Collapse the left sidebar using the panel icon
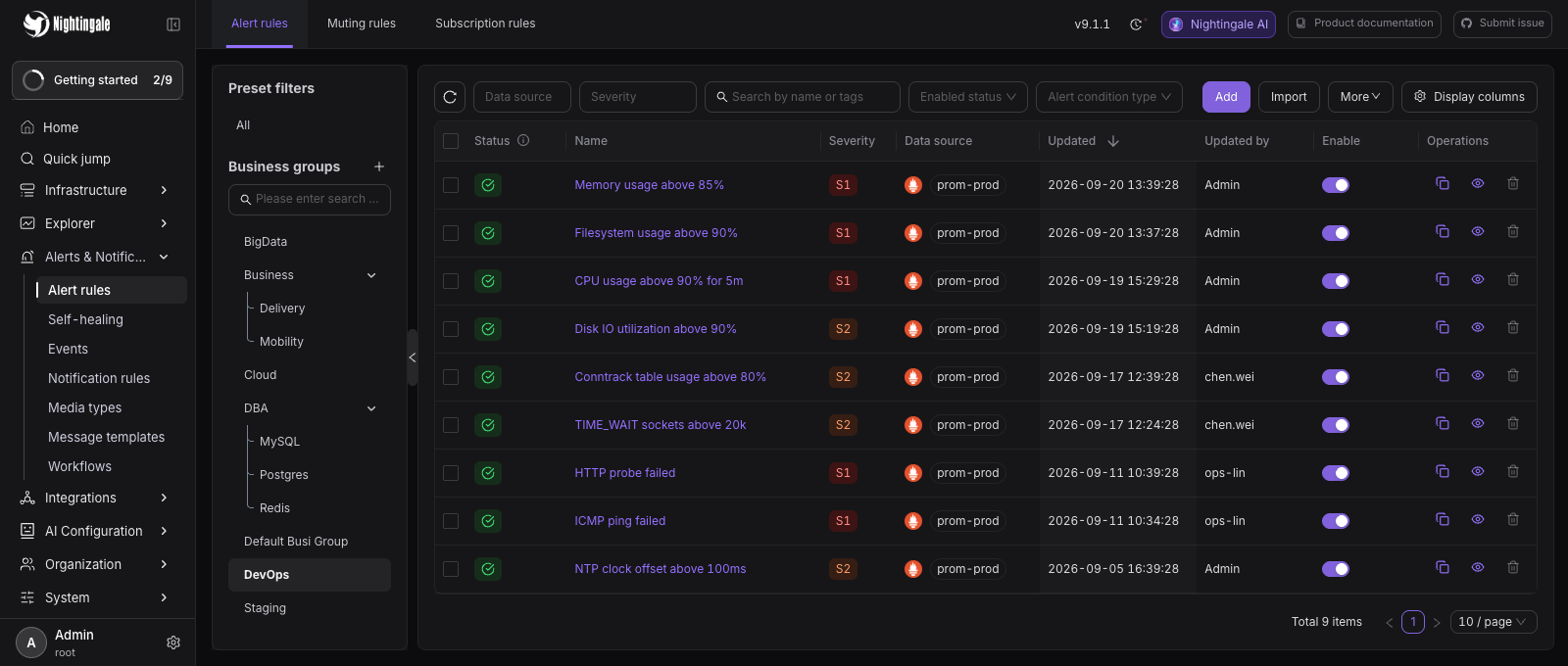 point(173,24)
